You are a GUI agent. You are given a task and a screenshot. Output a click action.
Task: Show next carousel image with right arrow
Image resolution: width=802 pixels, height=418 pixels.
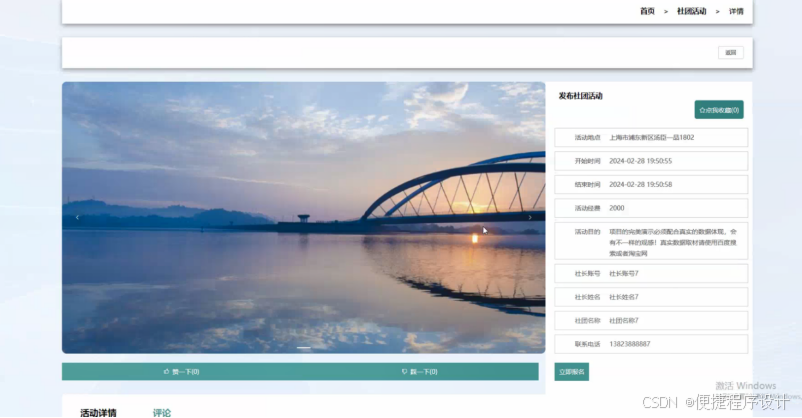[x=530, y=217]
